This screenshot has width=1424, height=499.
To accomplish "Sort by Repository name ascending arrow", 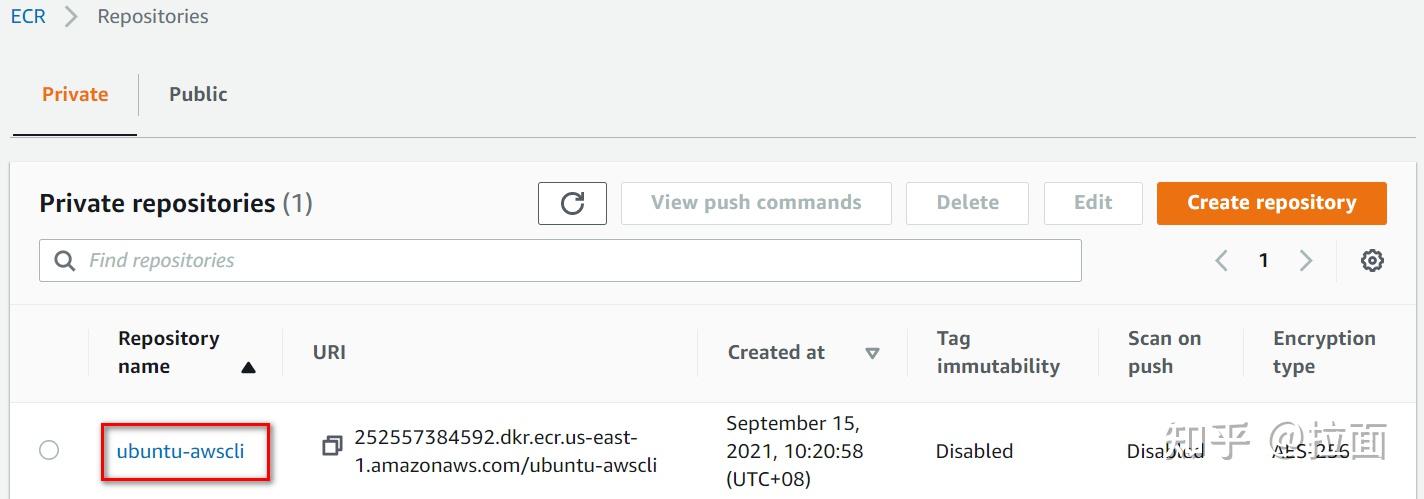I will pos(248,367).
